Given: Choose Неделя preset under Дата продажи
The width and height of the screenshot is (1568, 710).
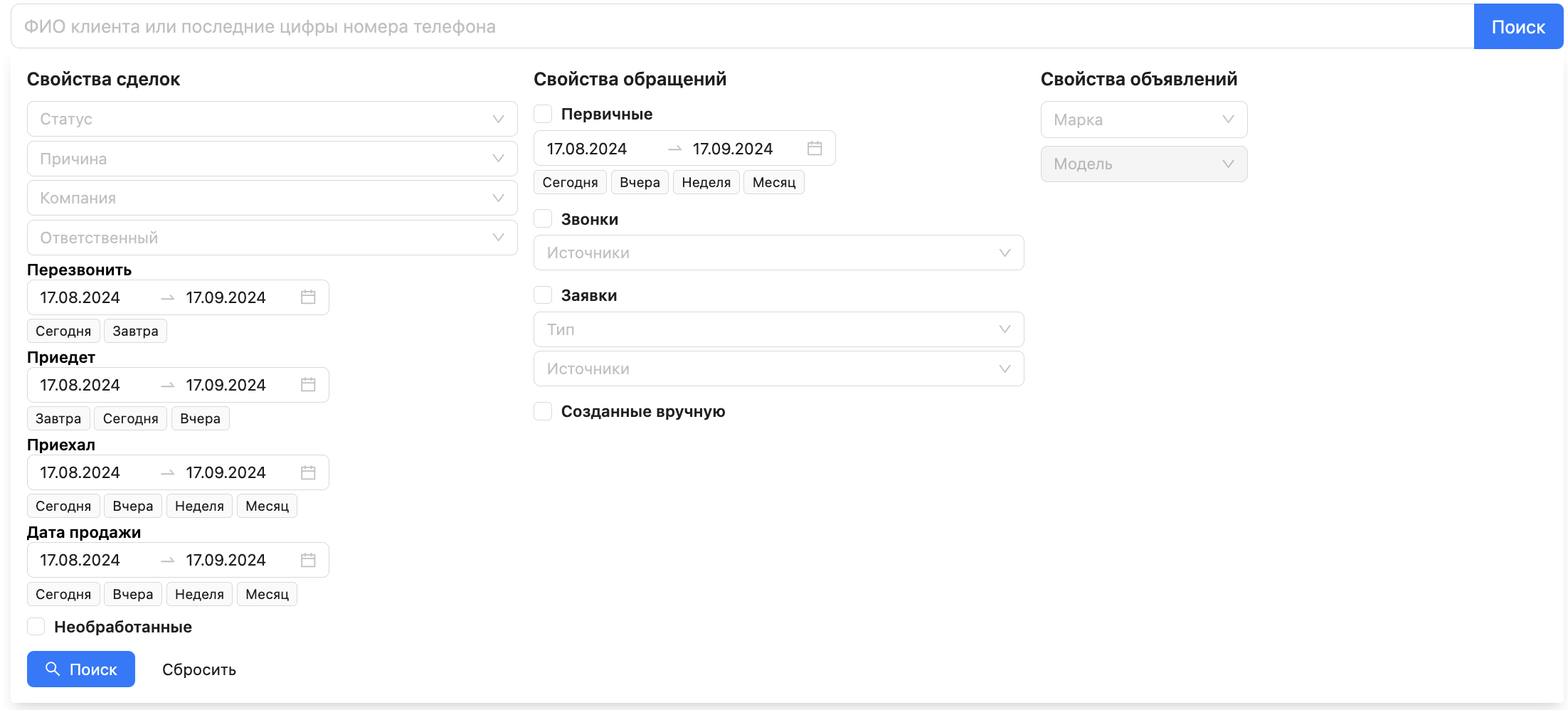Looking at the screenshot, I should click(199, 594).
